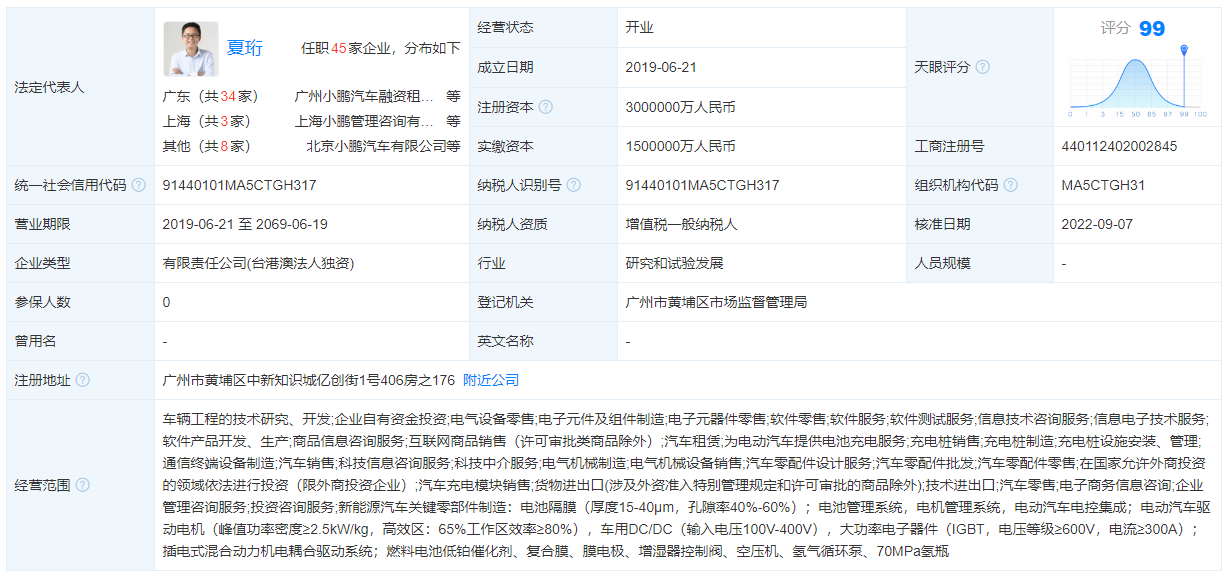The image size is (1231, 580).
Task: Click the 法定代表人 label cell
Action: click(x=80, y=87)
